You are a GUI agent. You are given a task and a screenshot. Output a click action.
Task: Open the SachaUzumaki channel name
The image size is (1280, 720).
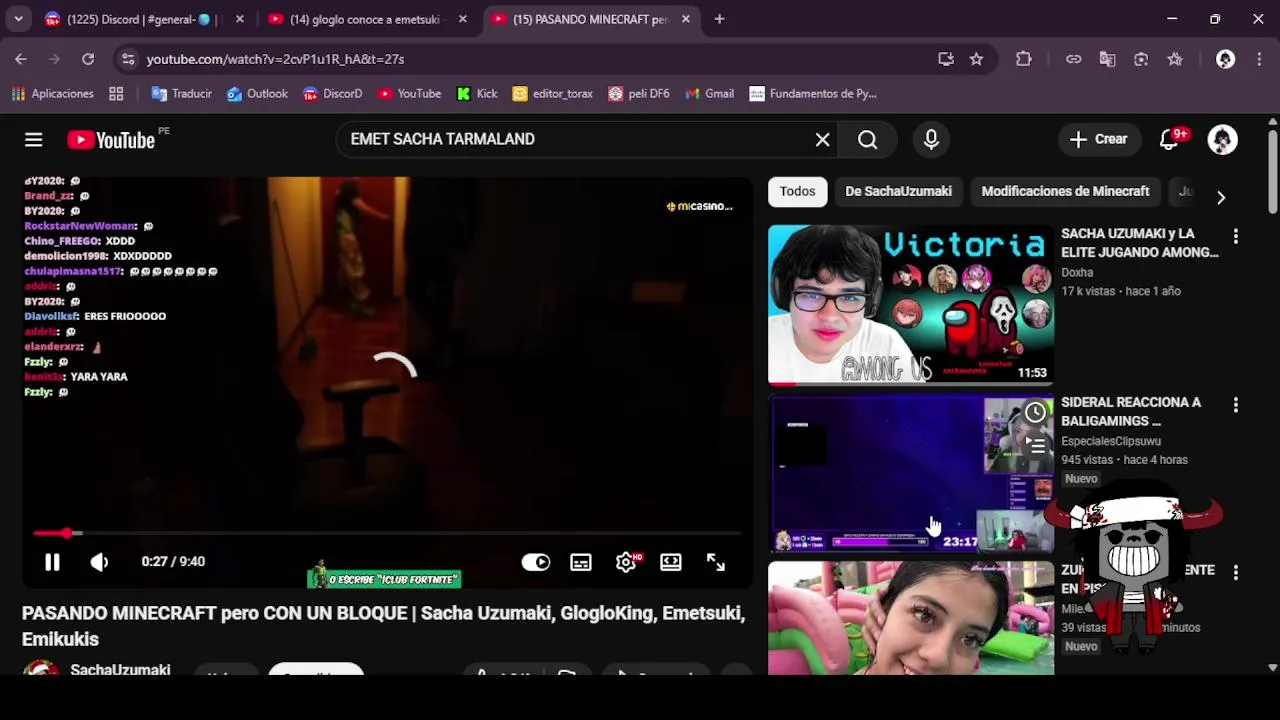click(120, 668)
